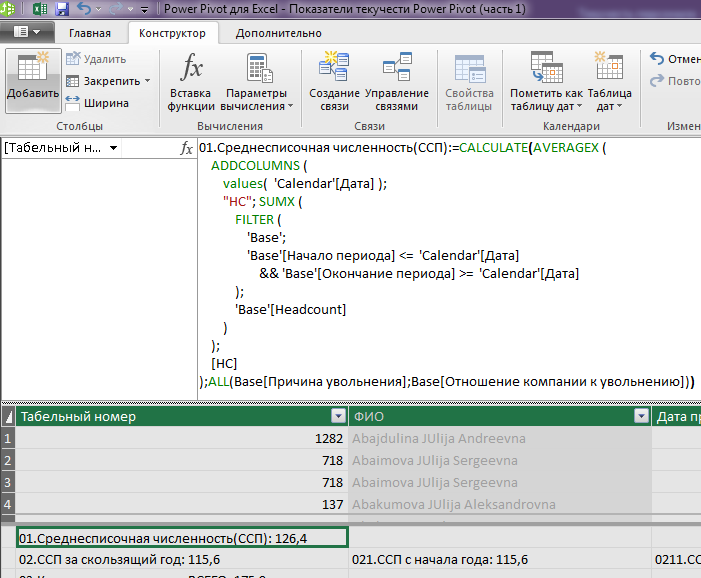Image resolution: width=701 pixels, height=578 pixels.
Task: Select Abaimova JUlija Sergeevna in row 3
Action: (x=500, y=482)
